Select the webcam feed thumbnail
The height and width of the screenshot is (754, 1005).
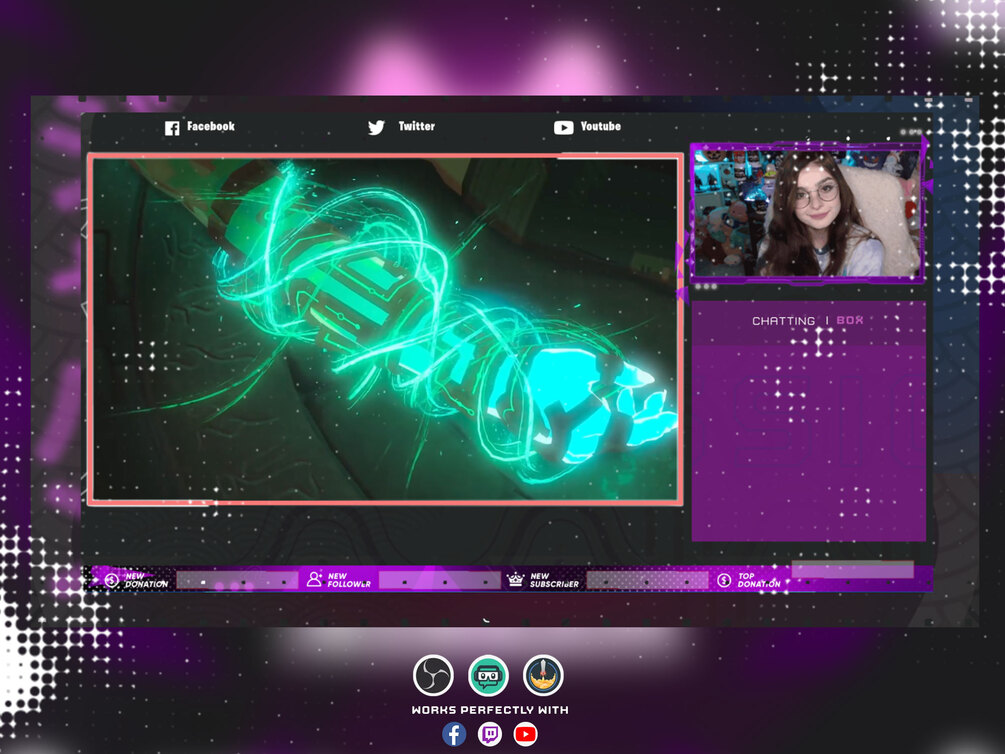click(x=806, y=213)
